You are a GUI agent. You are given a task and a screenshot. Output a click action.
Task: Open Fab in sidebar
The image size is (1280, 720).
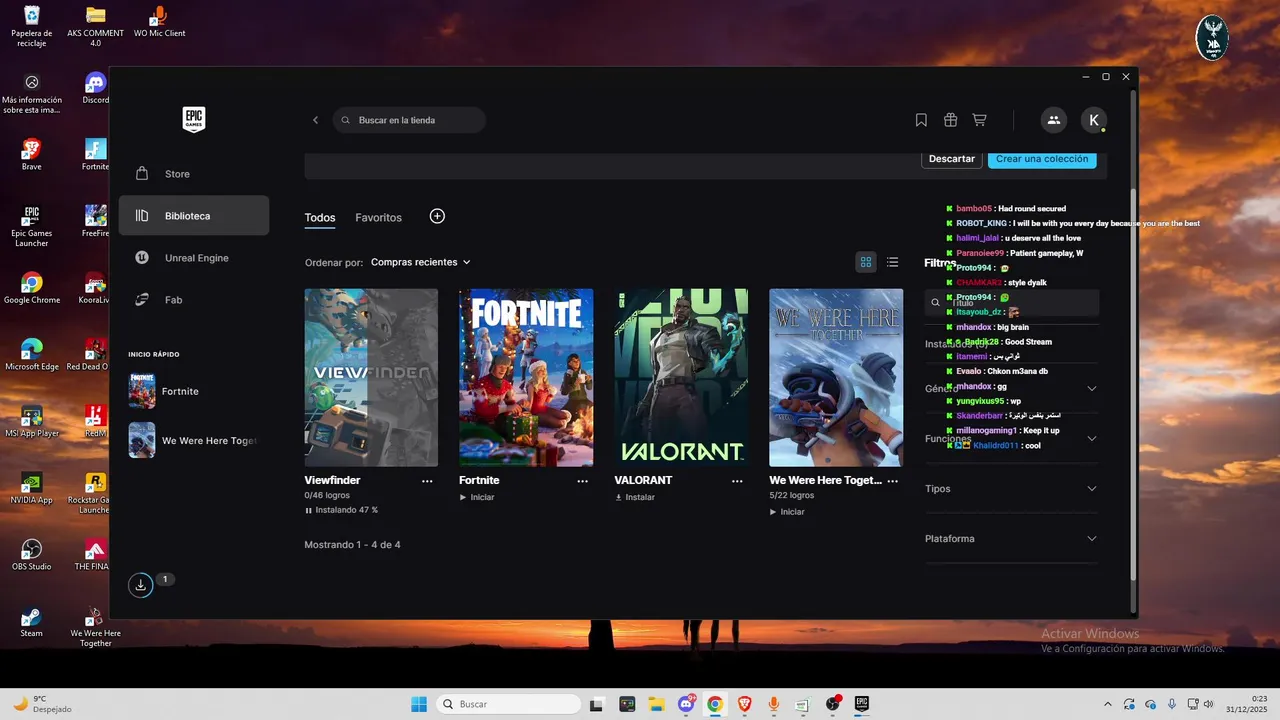pos(194,300)
